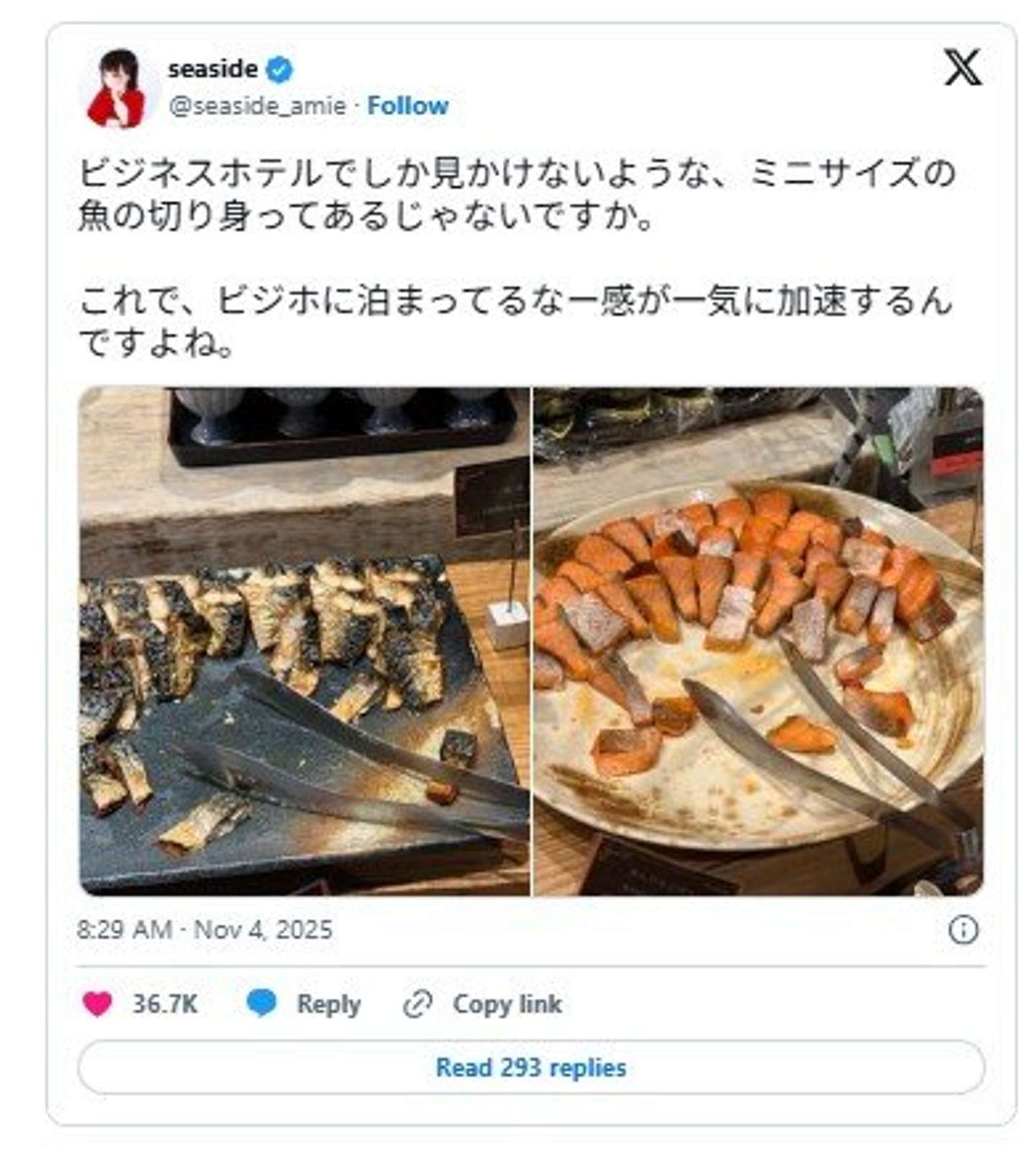Screen dimensions: 1036x1150
Task: Click the blue reply bubble icon
Action: 262,1002
